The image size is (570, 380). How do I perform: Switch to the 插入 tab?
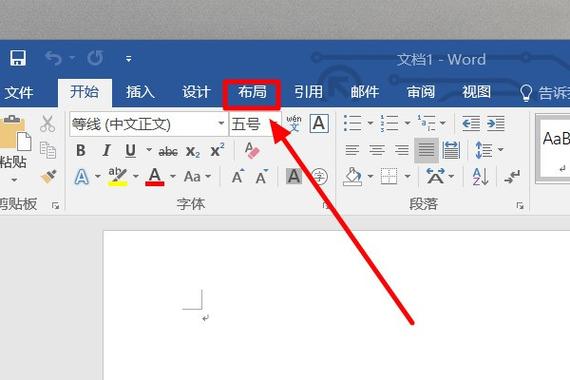[x=140, y=92]
